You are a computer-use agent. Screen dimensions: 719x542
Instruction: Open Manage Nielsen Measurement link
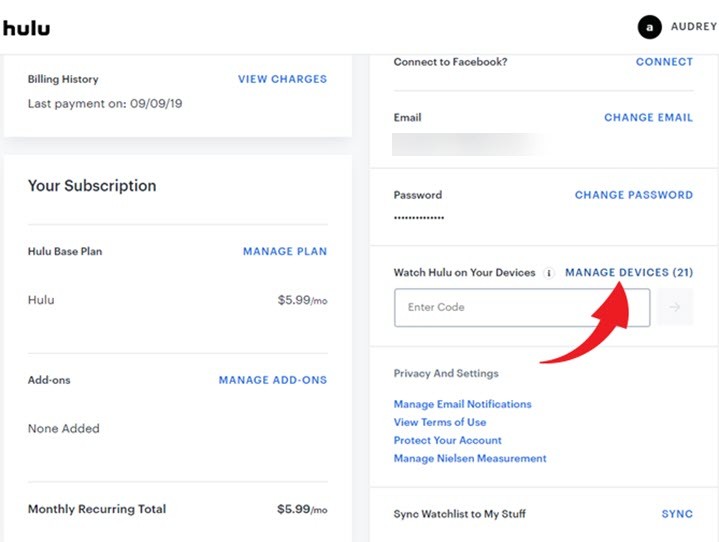click(470, 458)
